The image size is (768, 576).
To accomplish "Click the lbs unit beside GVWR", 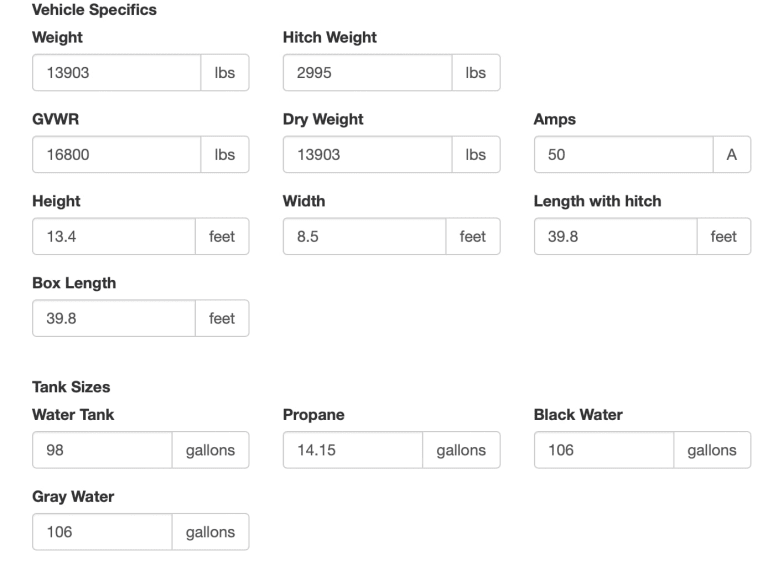I will tap(225, 155).
